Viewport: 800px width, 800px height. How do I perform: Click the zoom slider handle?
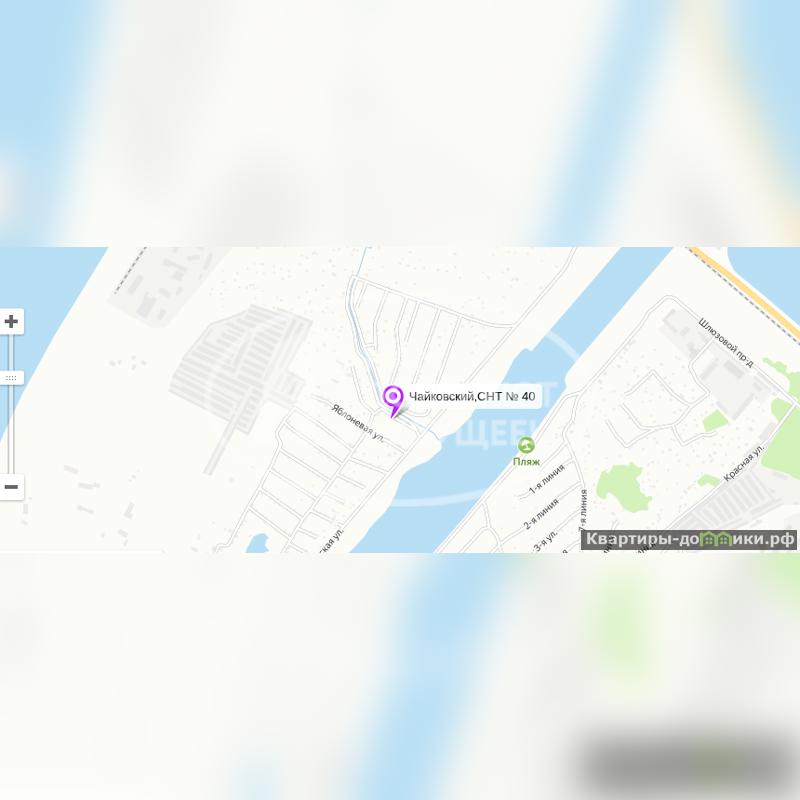(11, 378)
